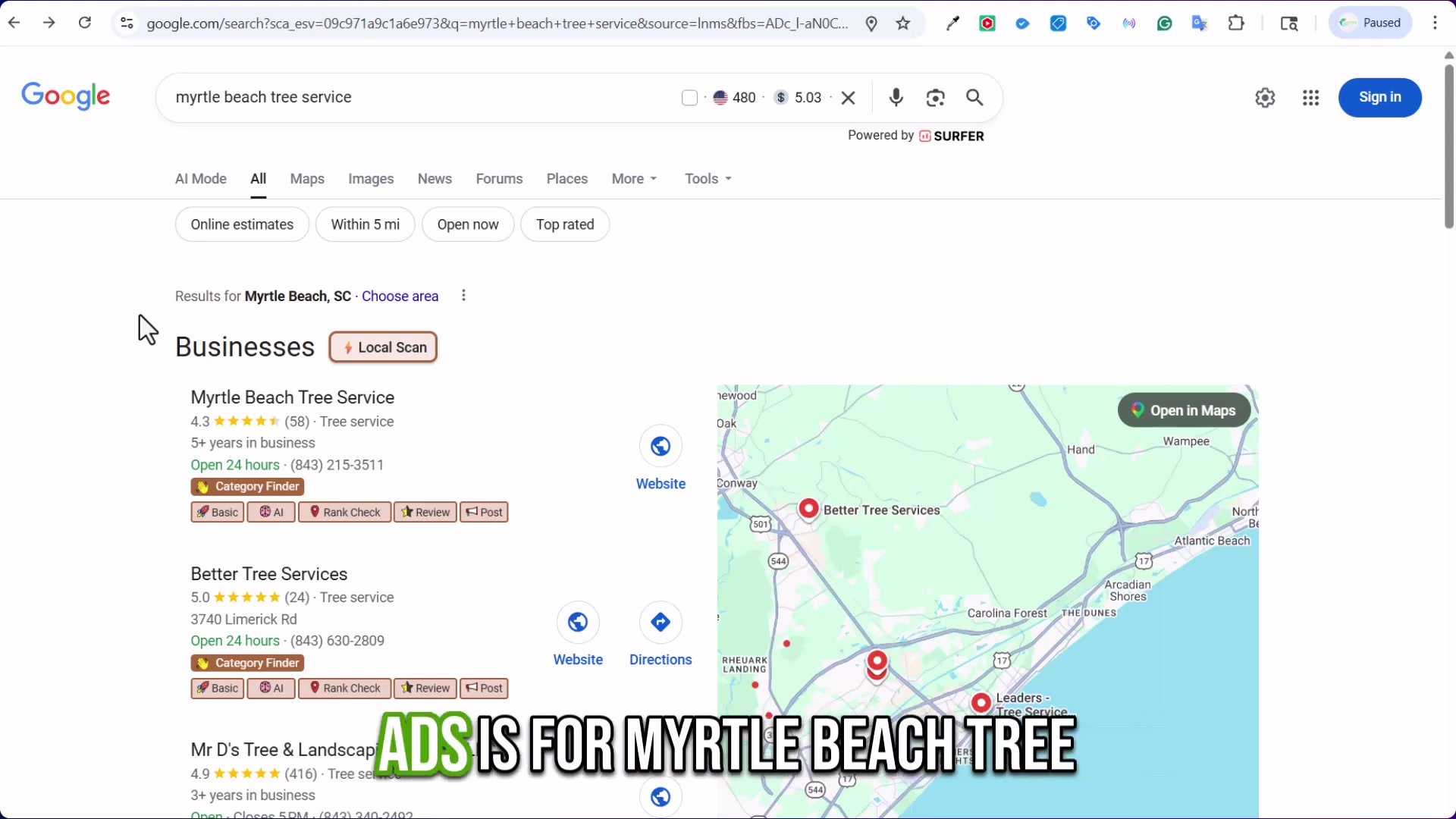Open Google settings gear icon

[1265, 98]
